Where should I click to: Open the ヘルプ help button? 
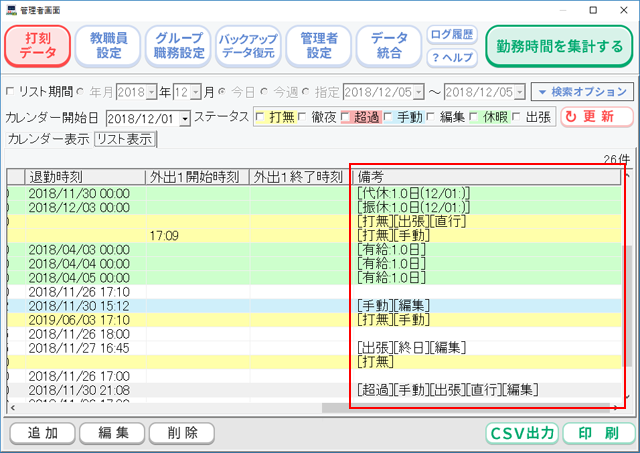[x=452, y=58]
